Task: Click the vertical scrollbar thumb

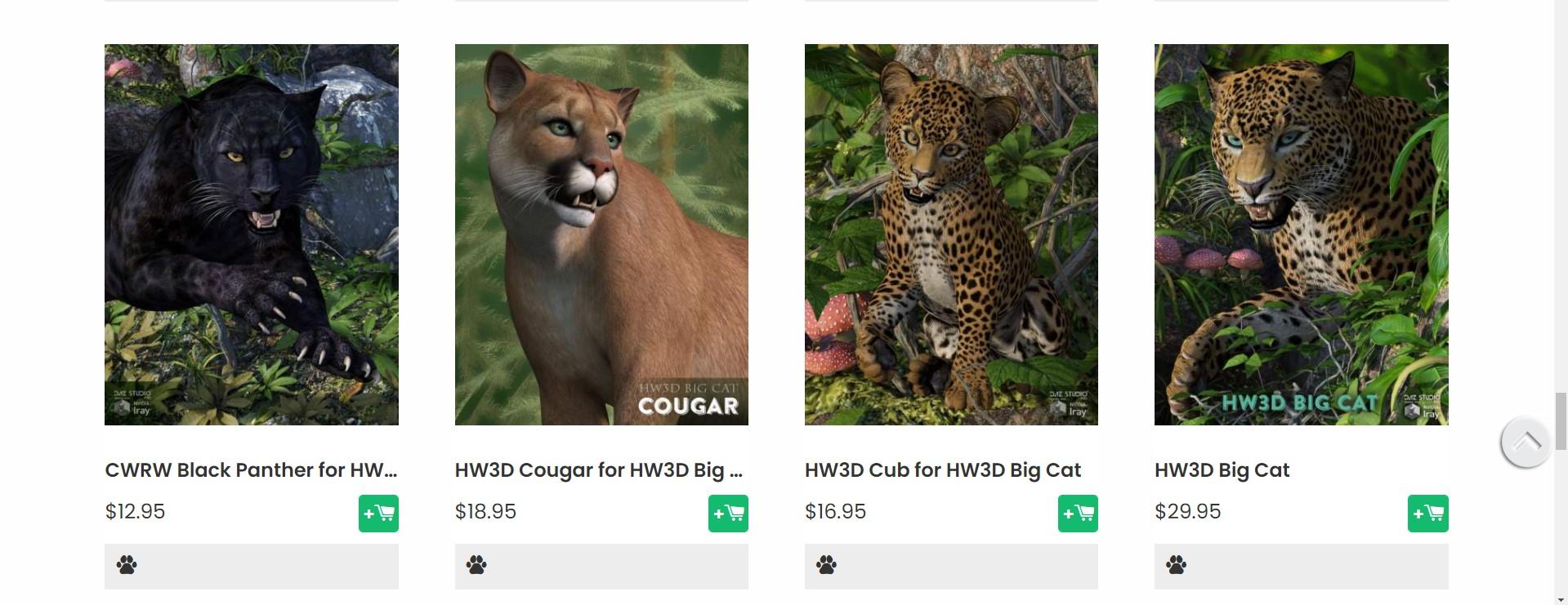Action: (x=1561, y=421)
